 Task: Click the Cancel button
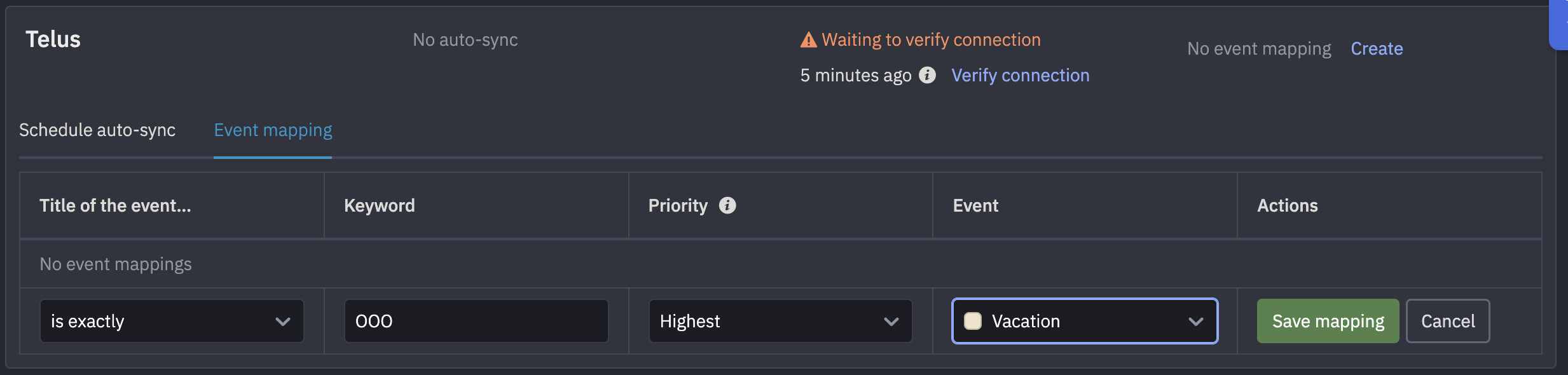point(1448,321)
